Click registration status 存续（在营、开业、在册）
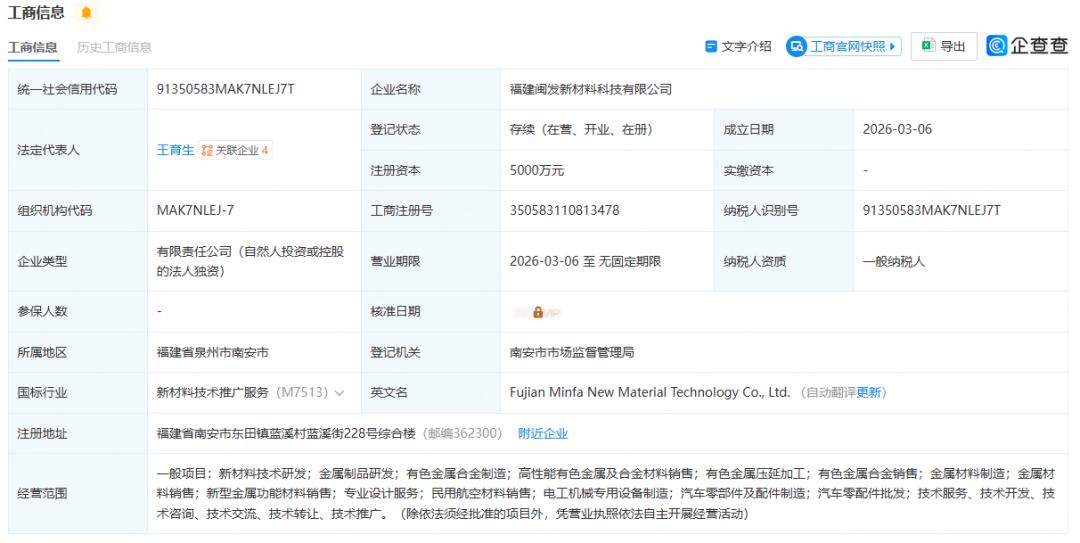The height and width of the screenshot is (543, 1080). click(581, 130)
